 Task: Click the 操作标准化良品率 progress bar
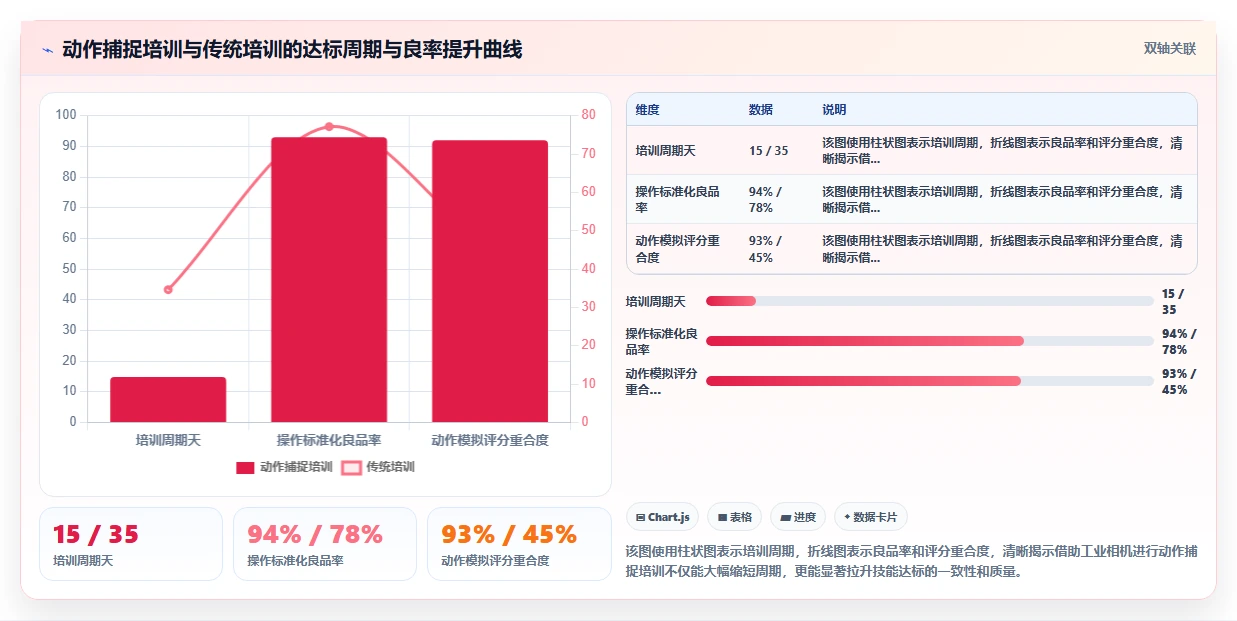(929, 341)
